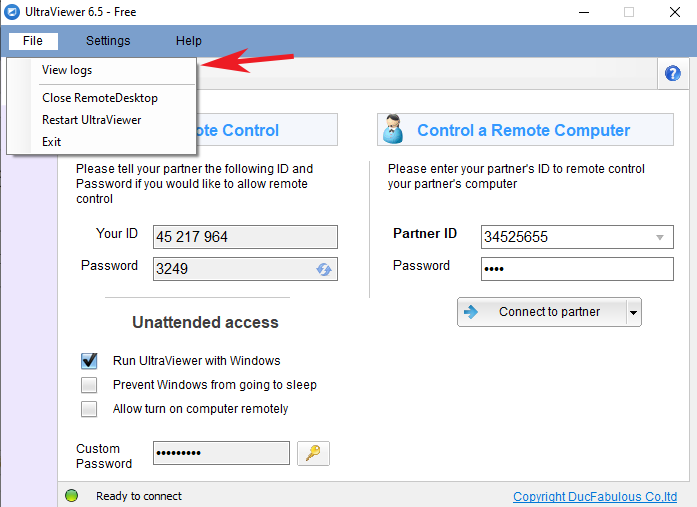The width and height of the screenshot is (697, 507).
Task: Click the blue help question mark icon
Action: (x=673, y=73)
